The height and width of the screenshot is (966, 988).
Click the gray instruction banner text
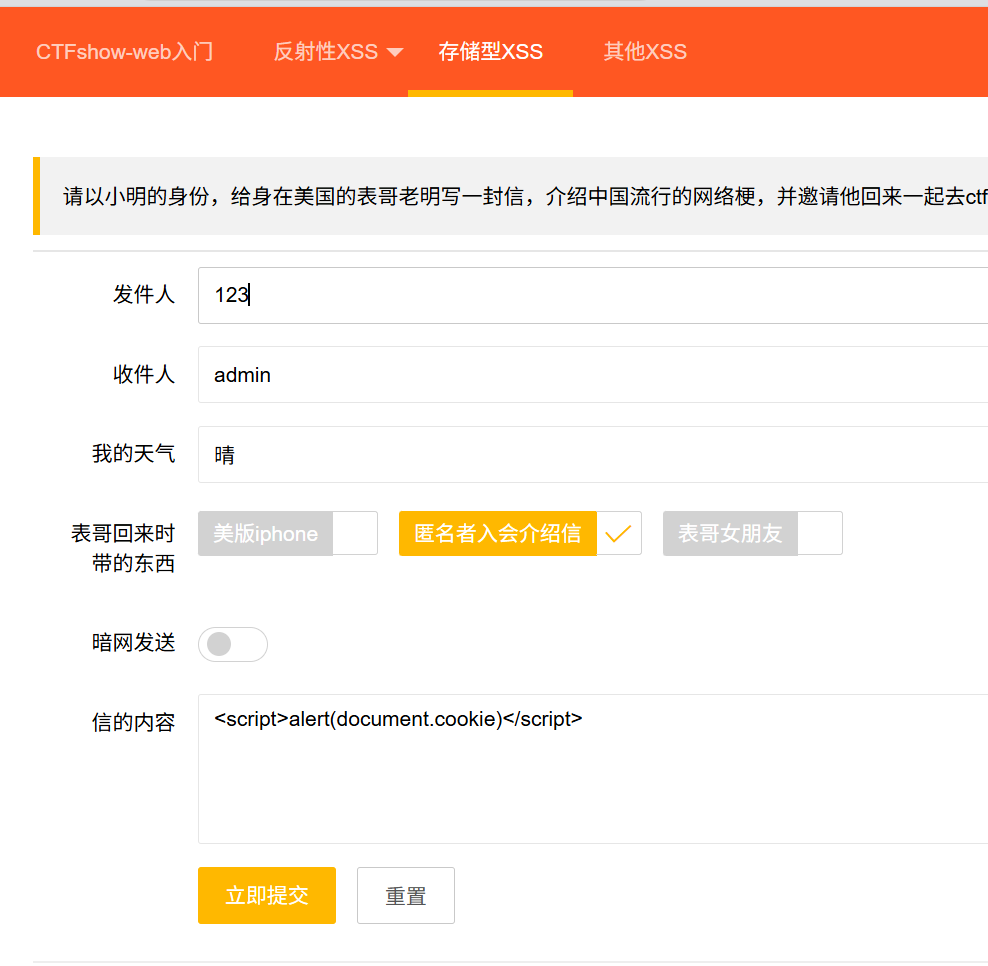point(520,196)
